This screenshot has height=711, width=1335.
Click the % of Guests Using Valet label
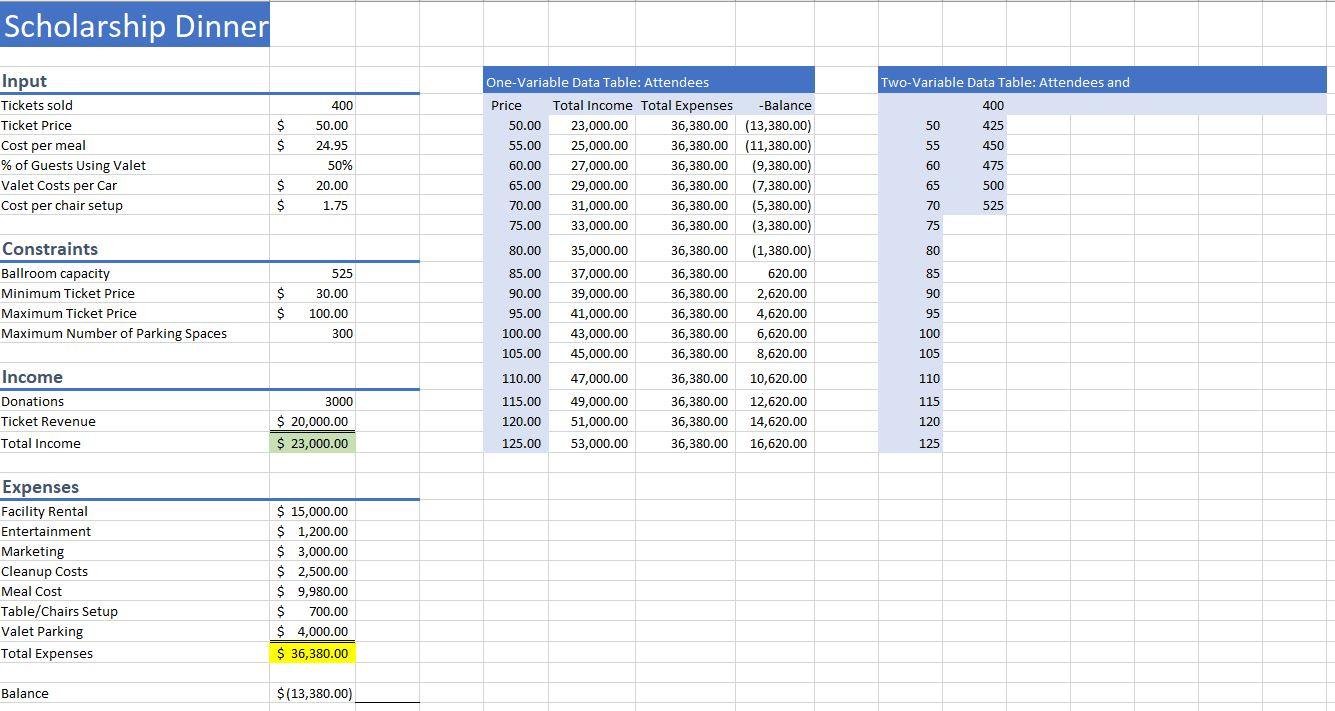[73, 165]
